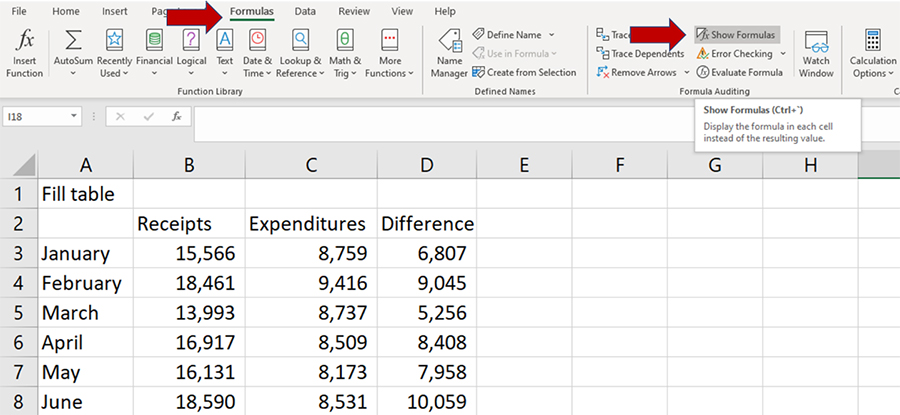
Task: Select the cell with 18,590
Action: 189,401
